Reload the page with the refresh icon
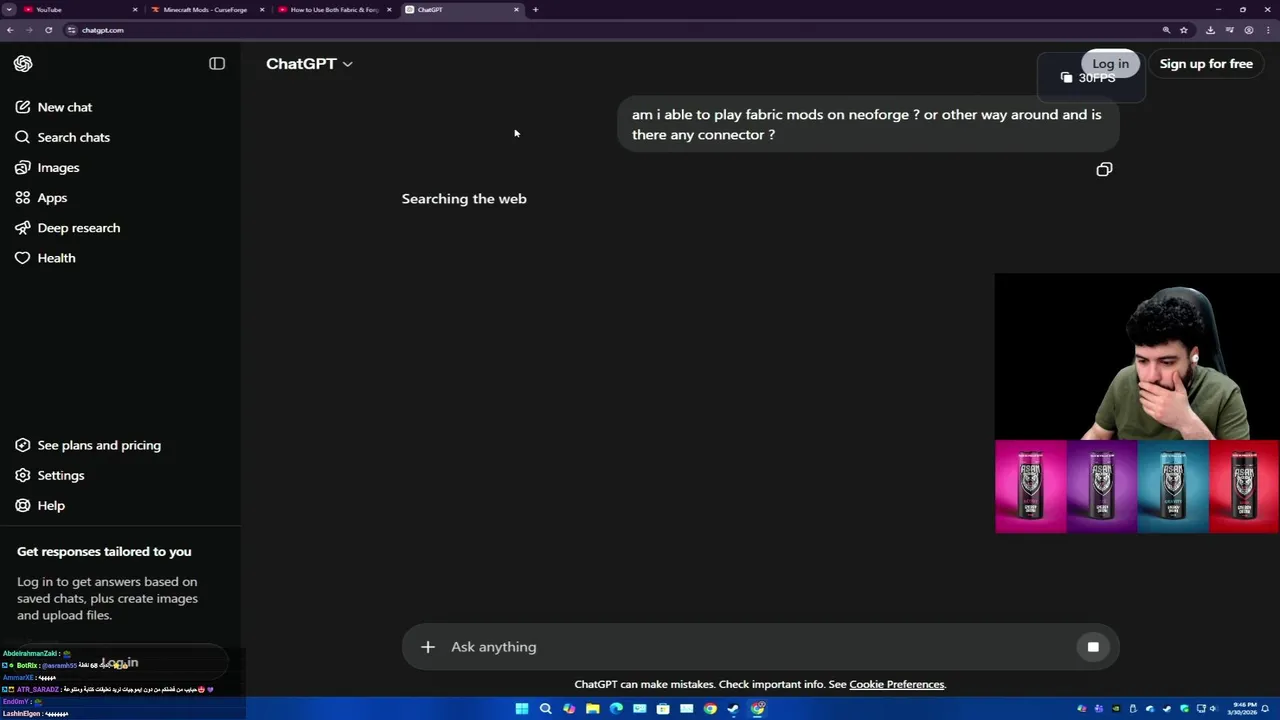 point(48,30)
